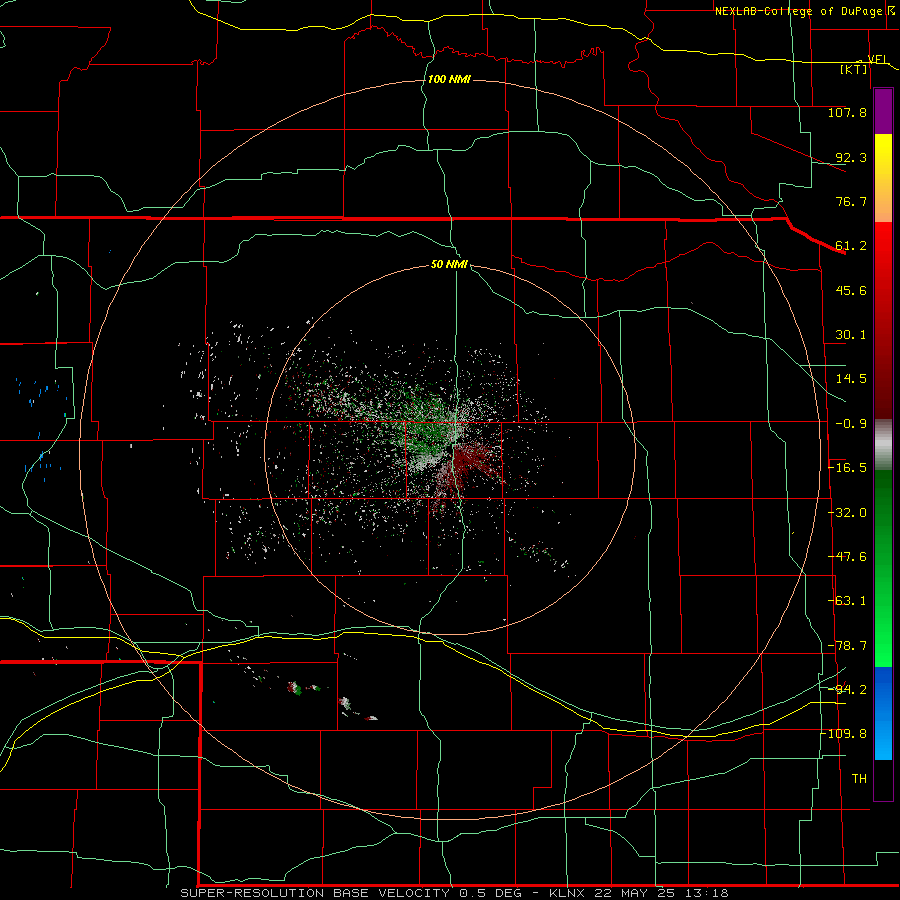Image resolution: width=900 pixels, height=900 pixels.
Task: Click the VEL product label
Action: point(878,59)
